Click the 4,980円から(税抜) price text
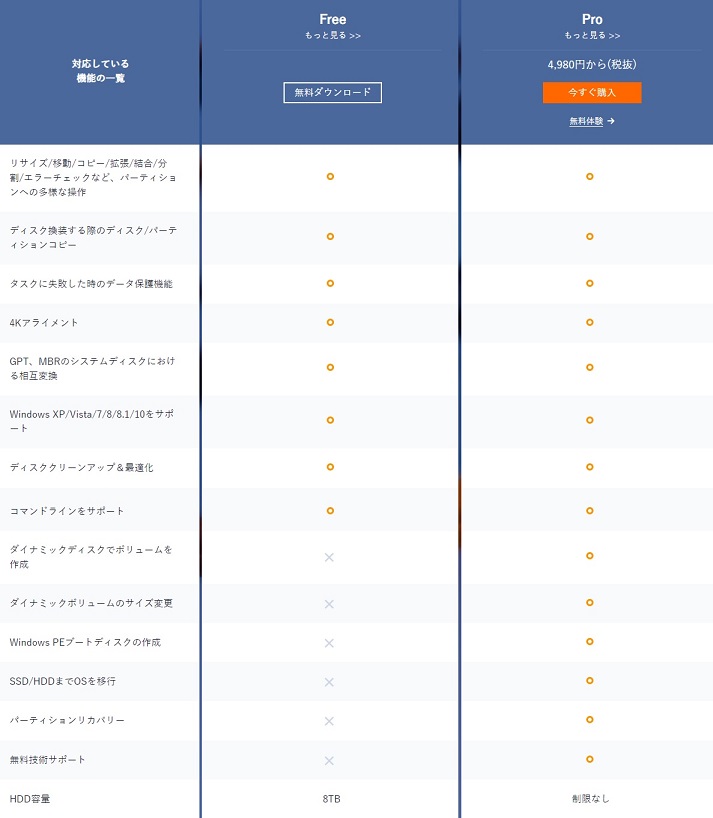The image size is (713, 818). [x=592, y=64]
